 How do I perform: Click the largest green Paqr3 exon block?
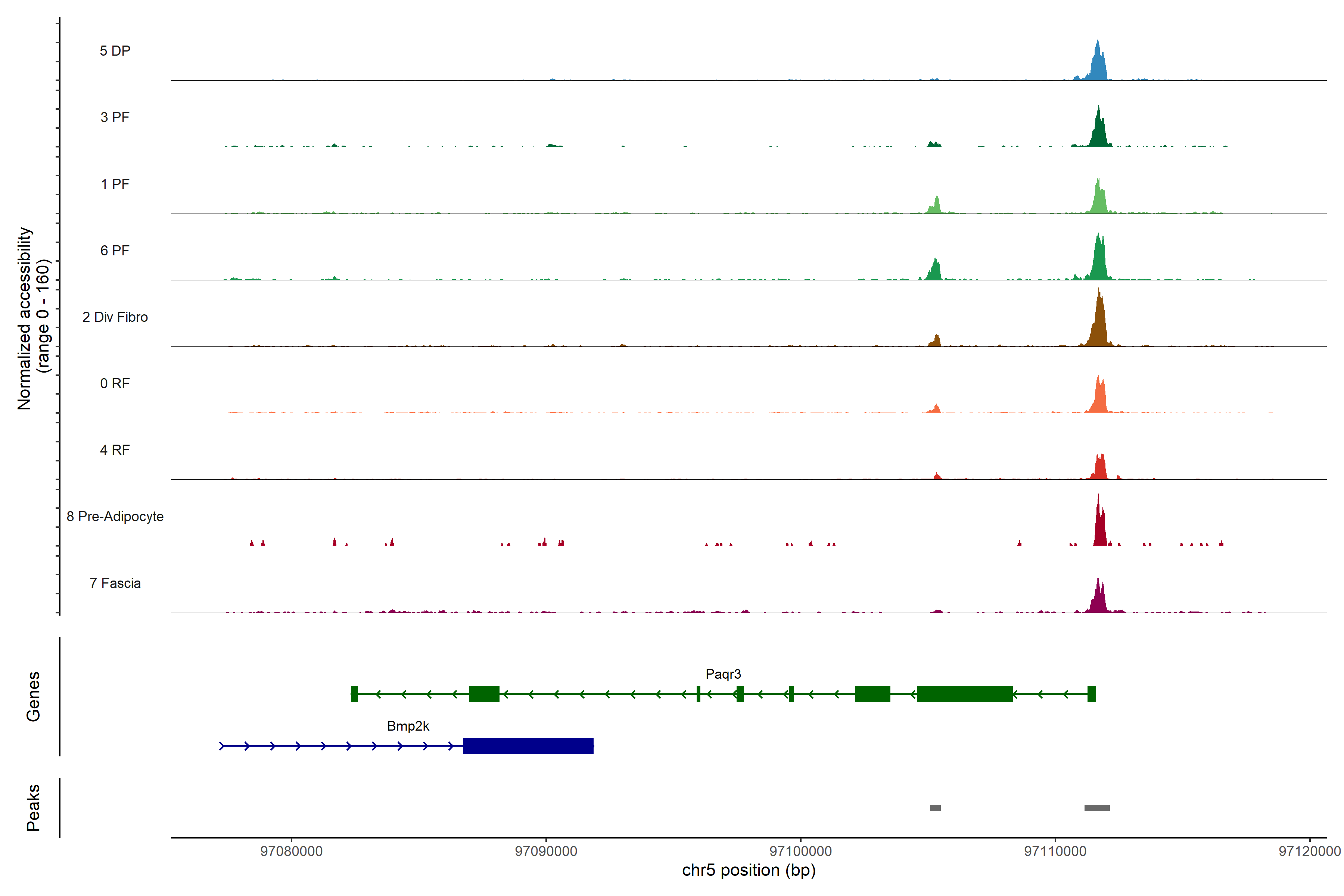(965, 694)
